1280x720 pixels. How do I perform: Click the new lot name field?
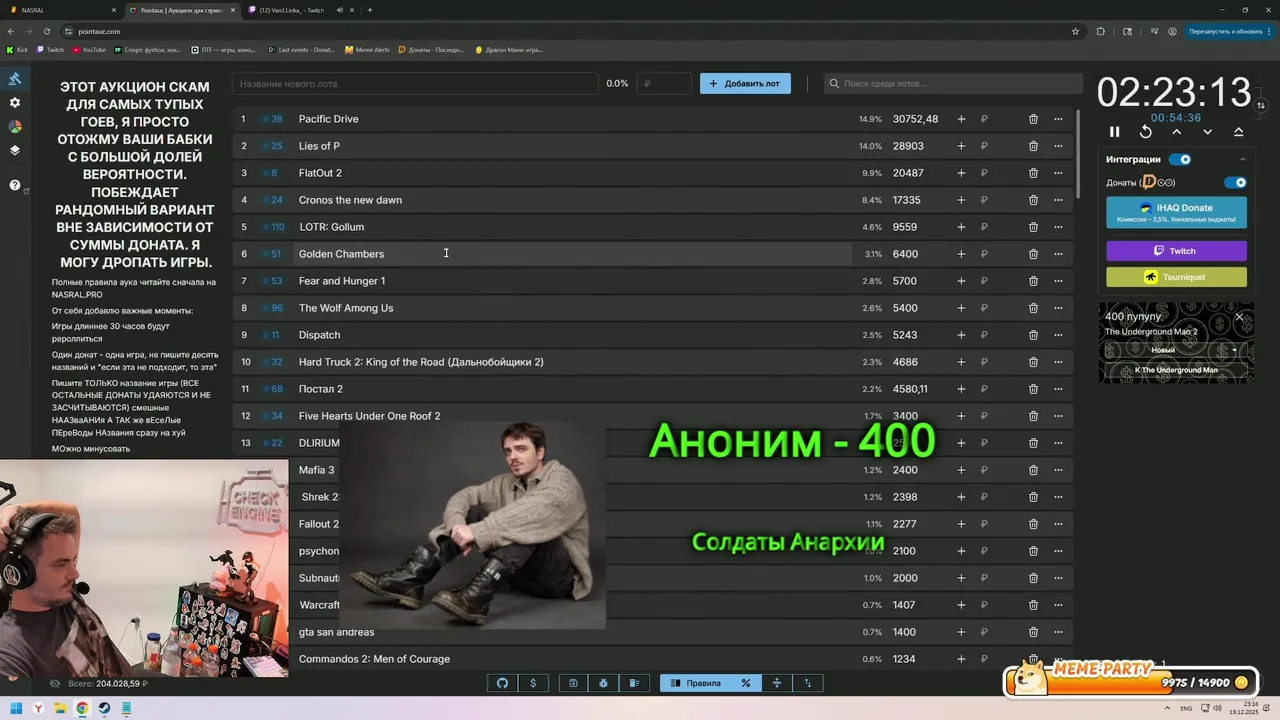(x=415, y=84)
